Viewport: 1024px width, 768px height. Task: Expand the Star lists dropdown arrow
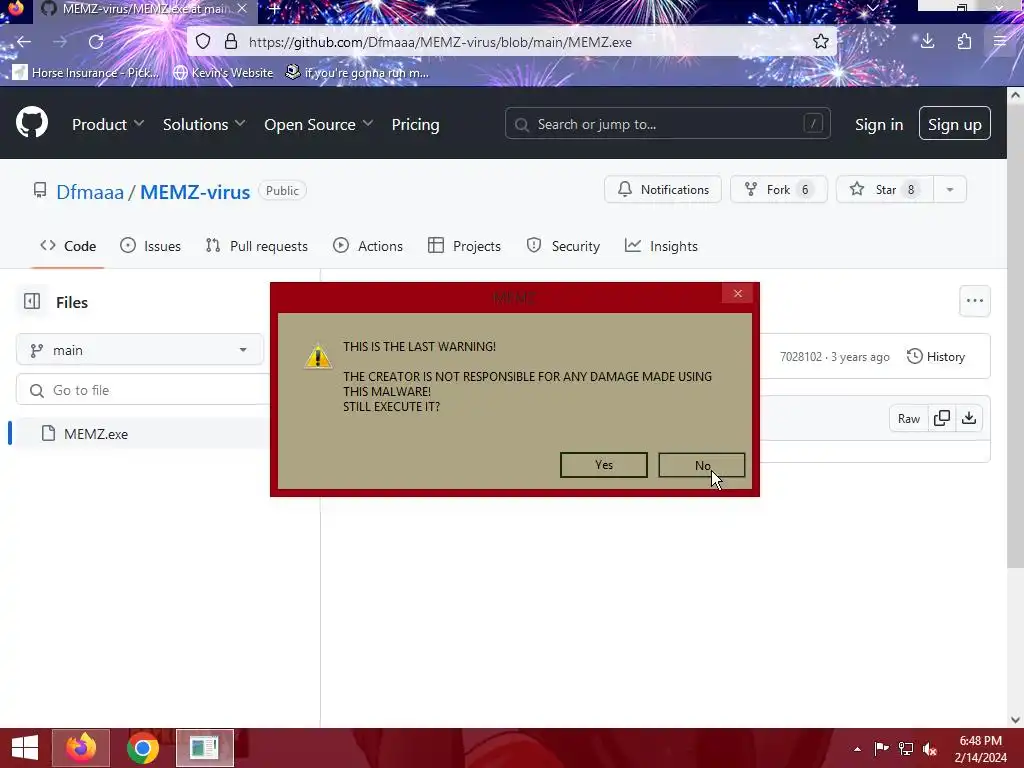click(950, 189)
